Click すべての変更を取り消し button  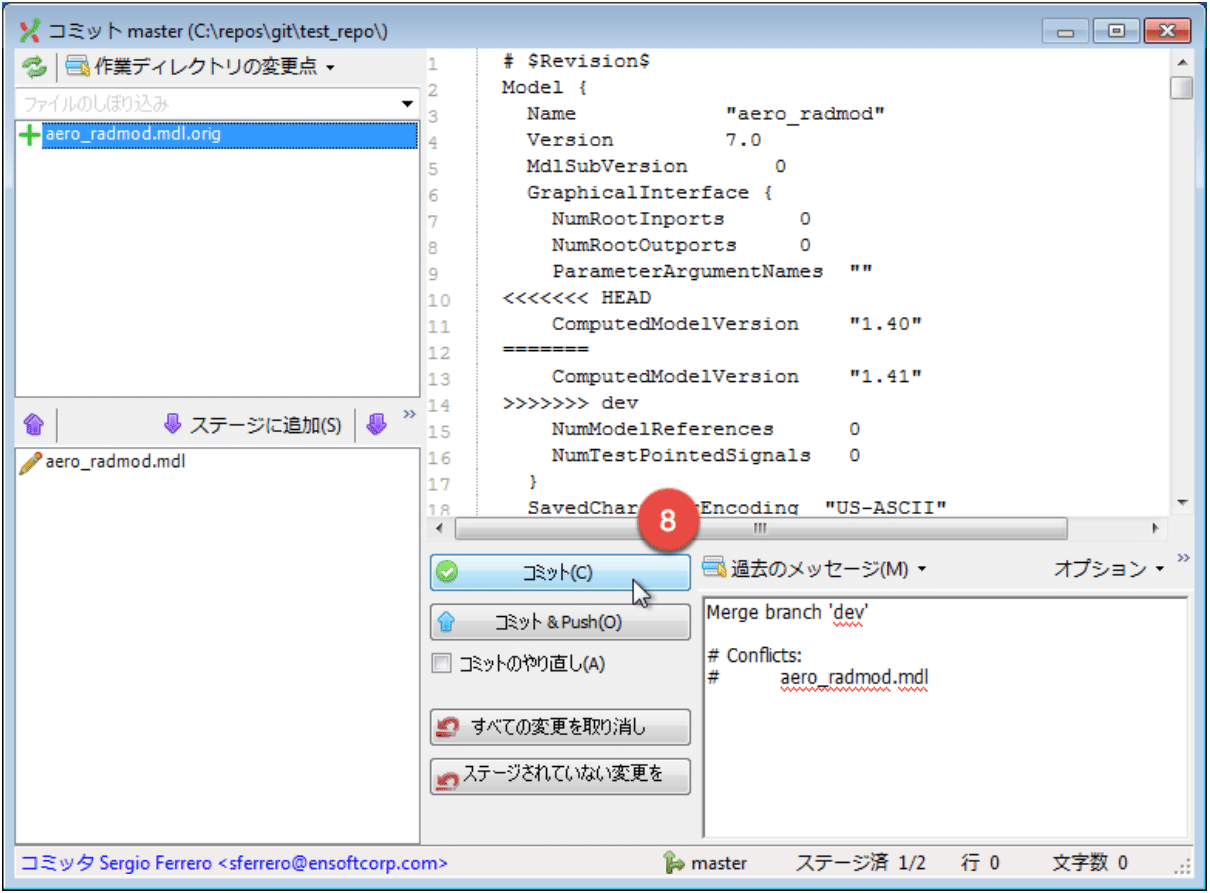click(x=560, y=727)
